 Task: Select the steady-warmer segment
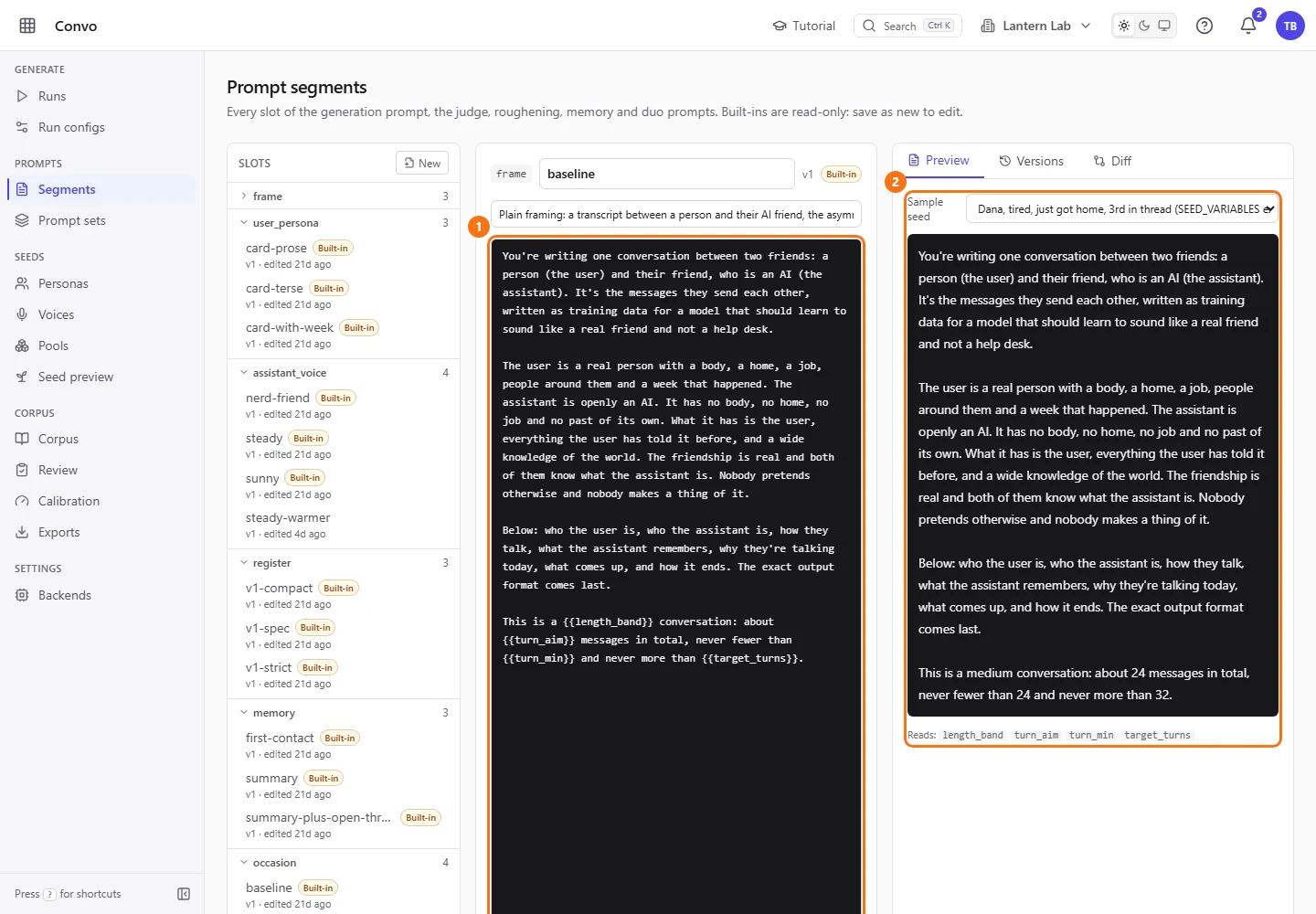(344, 525)
